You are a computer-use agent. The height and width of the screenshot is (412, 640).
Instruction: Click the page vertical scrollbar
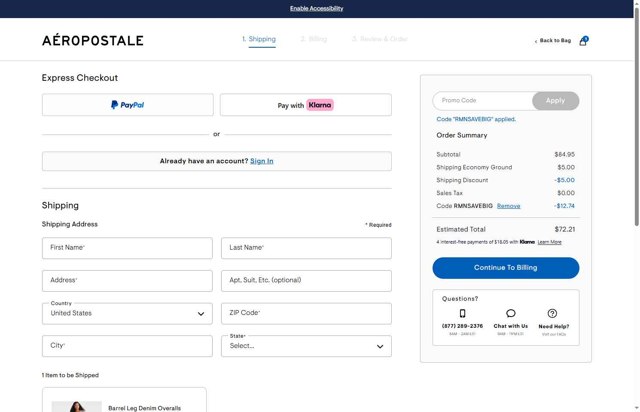(x=636, y=118)
